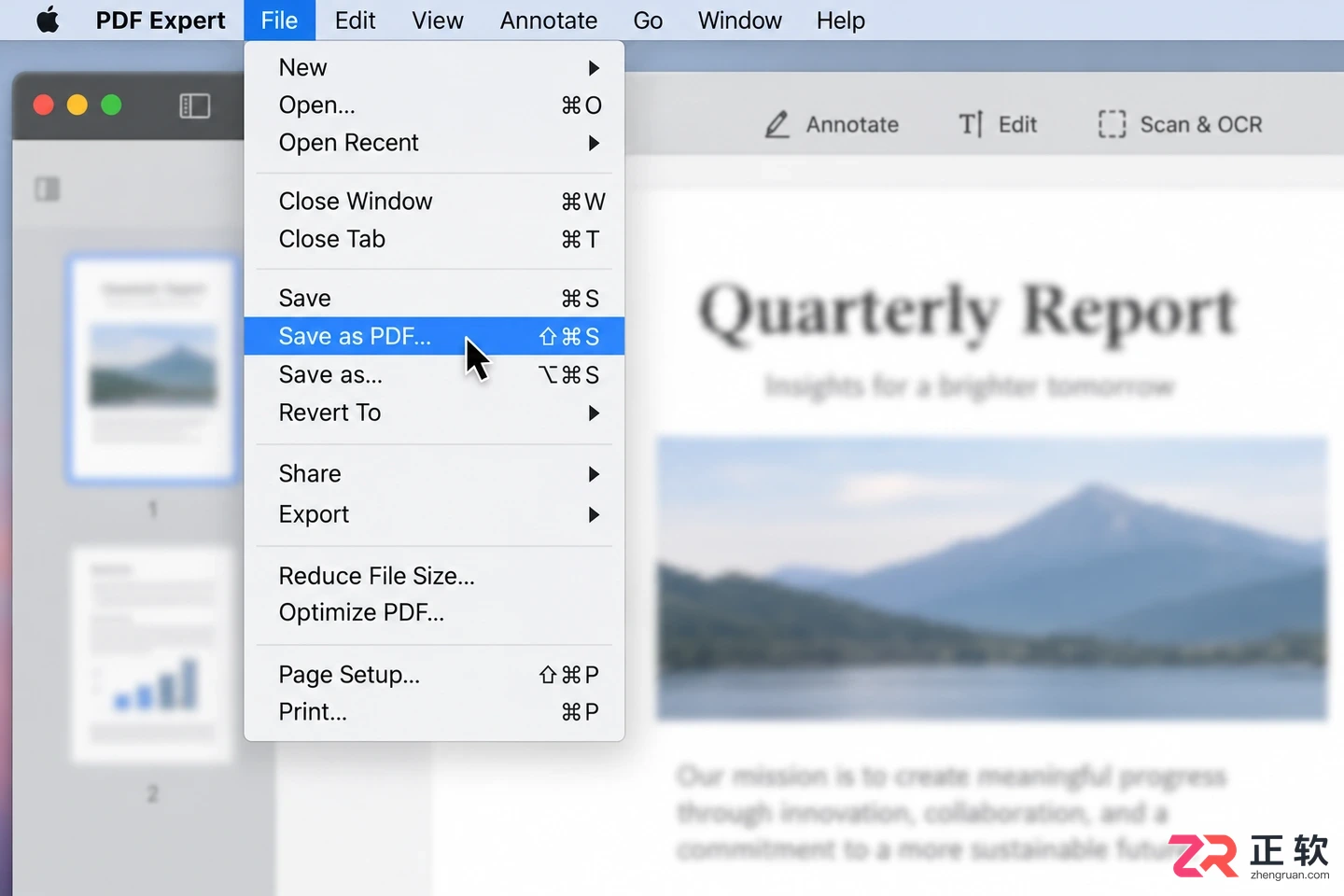
Task: Expand the Revert To submenu
Action: tap(434, 413)
